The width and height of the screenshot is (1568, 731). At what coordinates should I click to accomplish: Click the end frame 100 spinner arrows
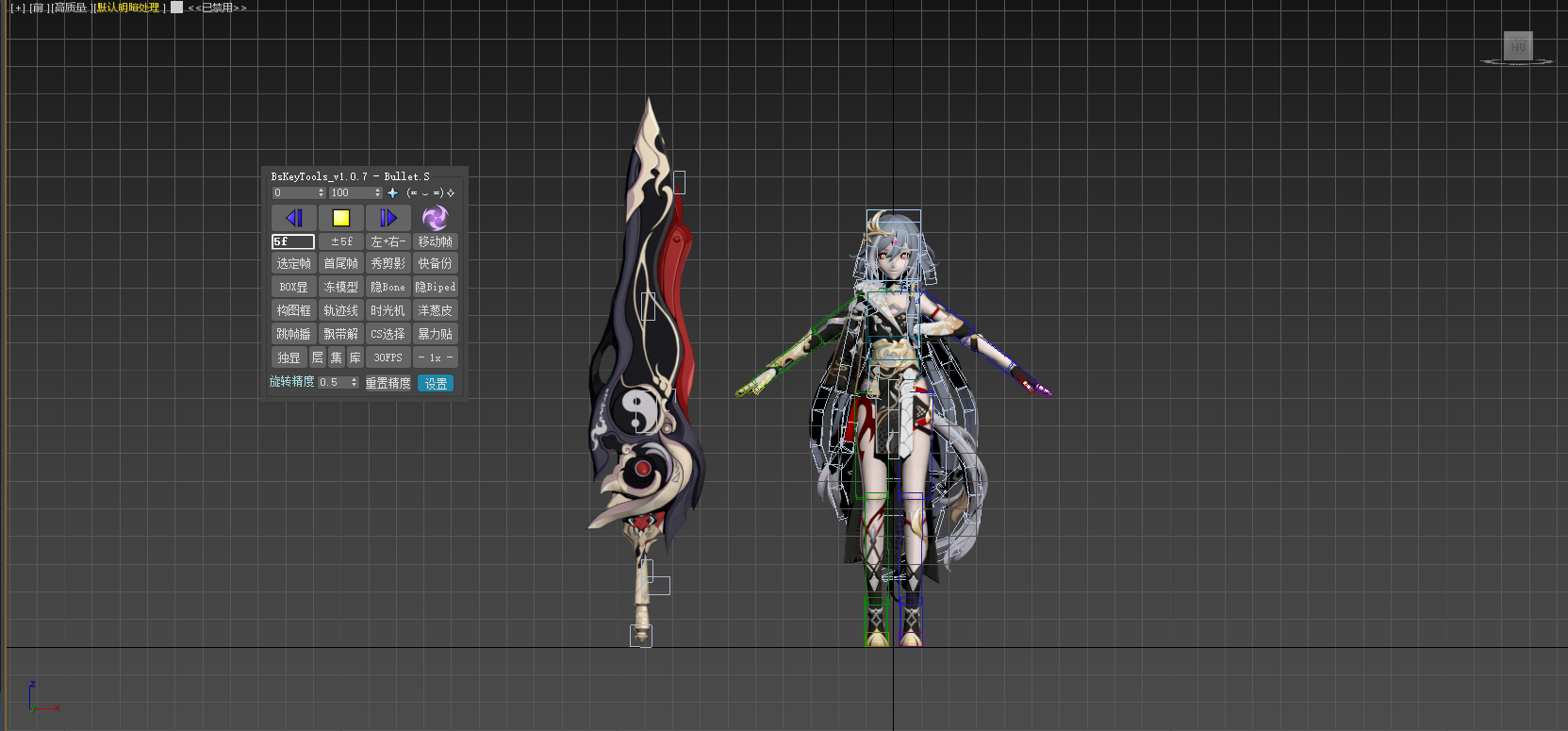[x=378, y=192]
